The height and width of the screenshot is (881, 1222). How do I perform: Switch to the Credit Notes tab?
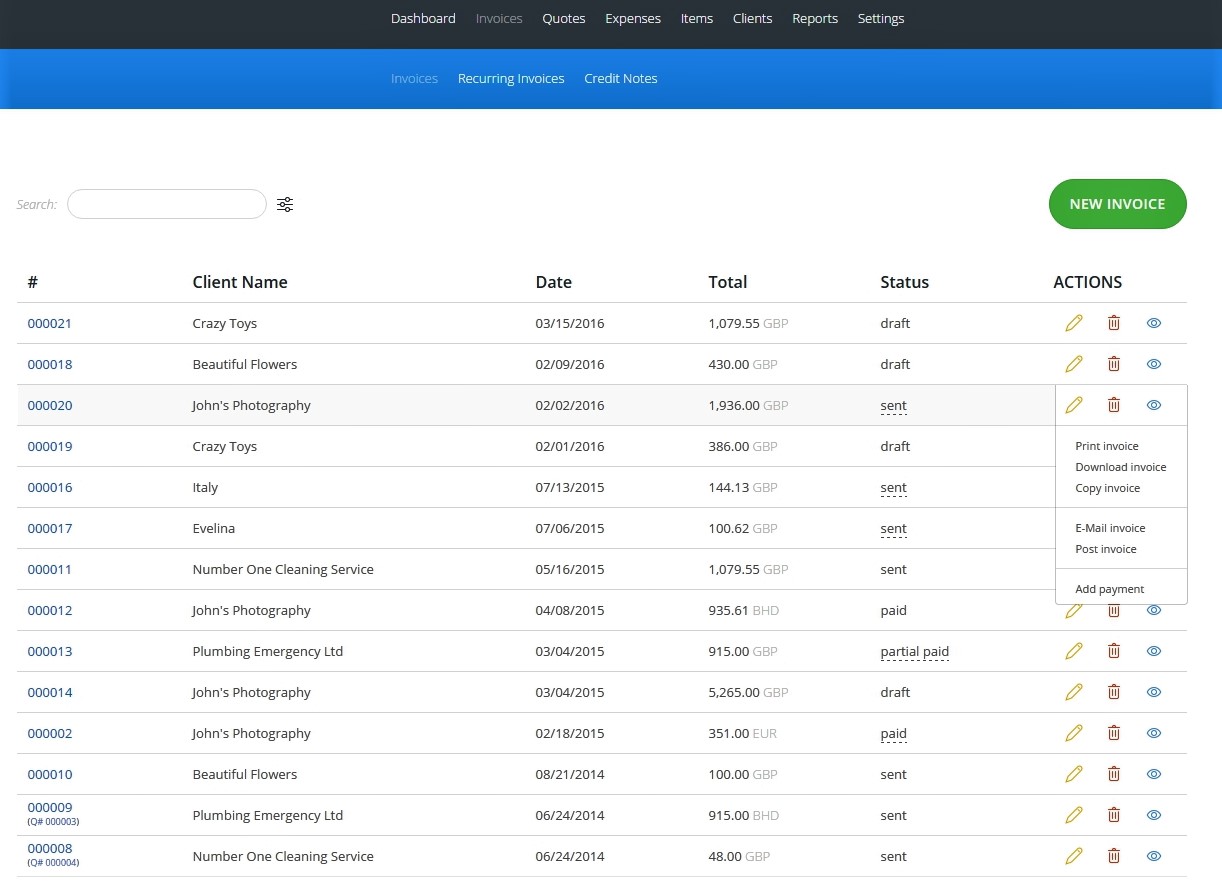coord(621,78)
